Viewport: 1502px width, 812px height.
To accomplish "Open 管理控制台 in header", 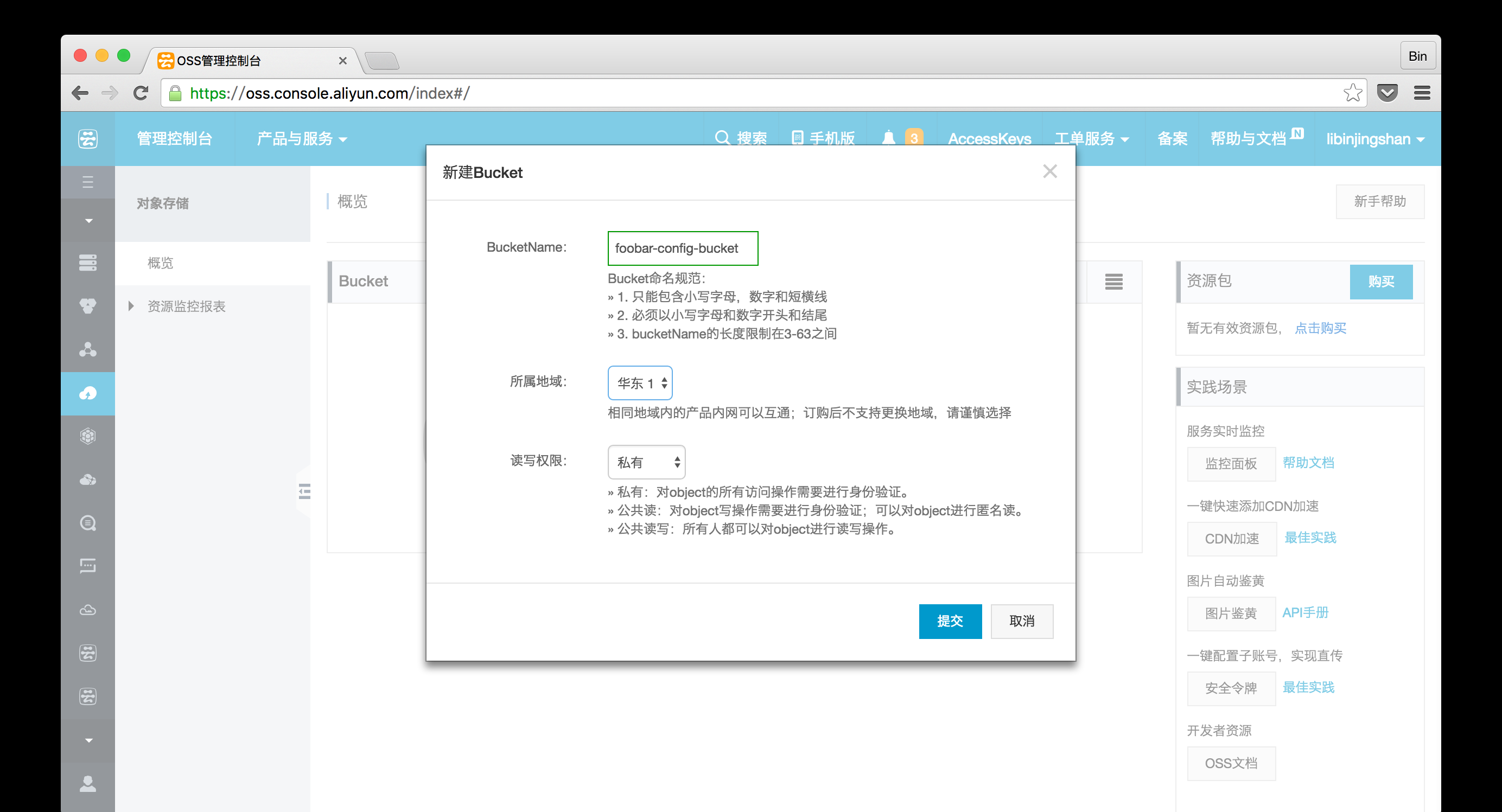I will click(174, 139).
